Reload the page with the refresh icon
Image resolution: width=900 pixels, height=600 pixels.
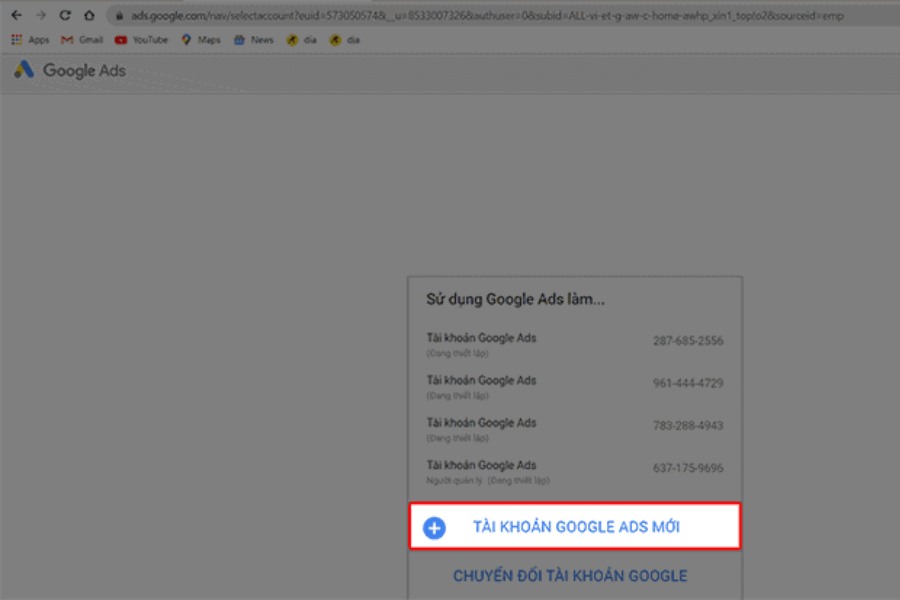pyautogui.click(x=65, y=16)
